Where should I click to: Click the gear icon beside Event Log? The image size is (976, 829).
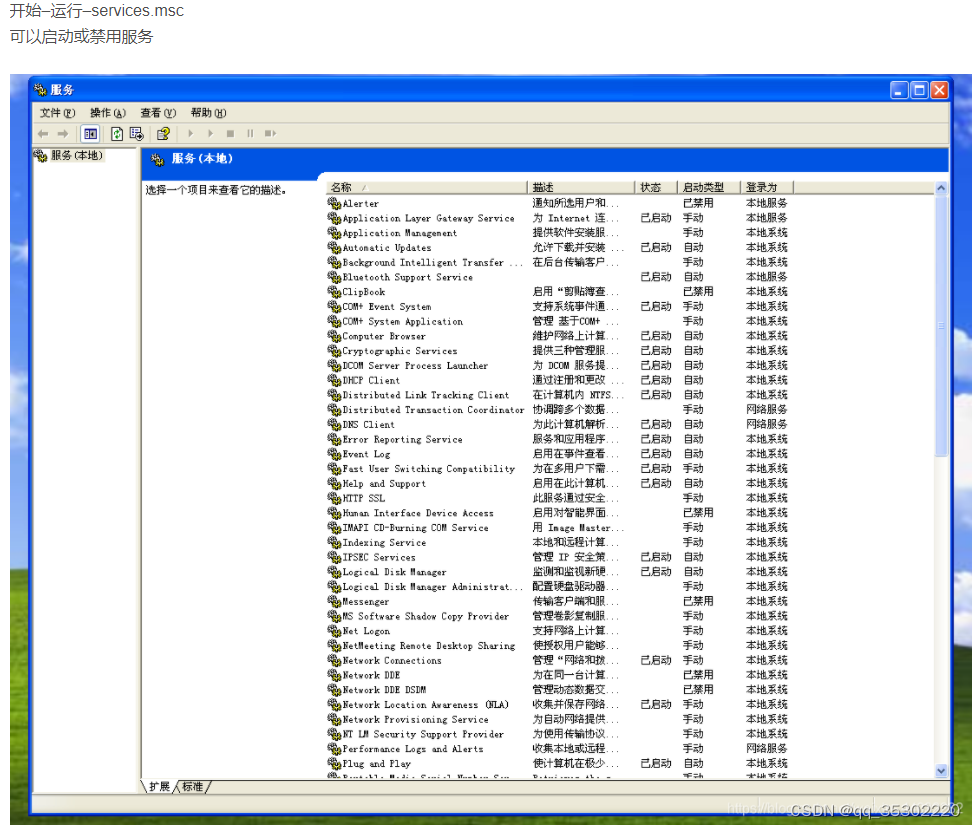point(334,454)
